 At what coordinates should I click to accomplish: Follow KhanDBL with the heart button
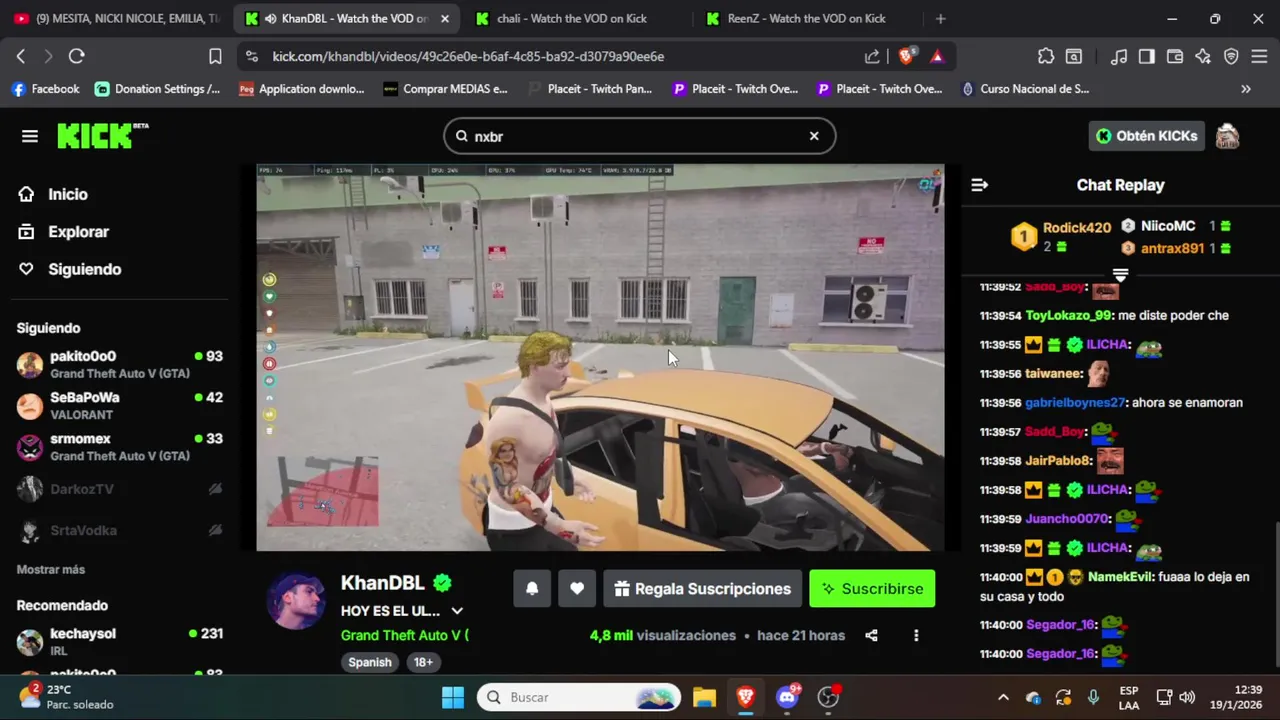[x=577, y=589]
